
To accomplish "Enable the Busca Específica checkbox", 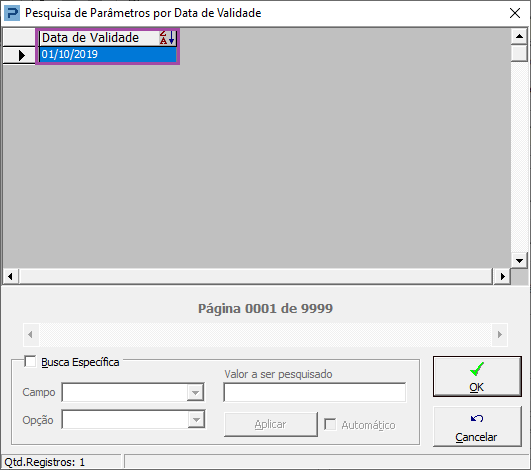I will (30, 361).
